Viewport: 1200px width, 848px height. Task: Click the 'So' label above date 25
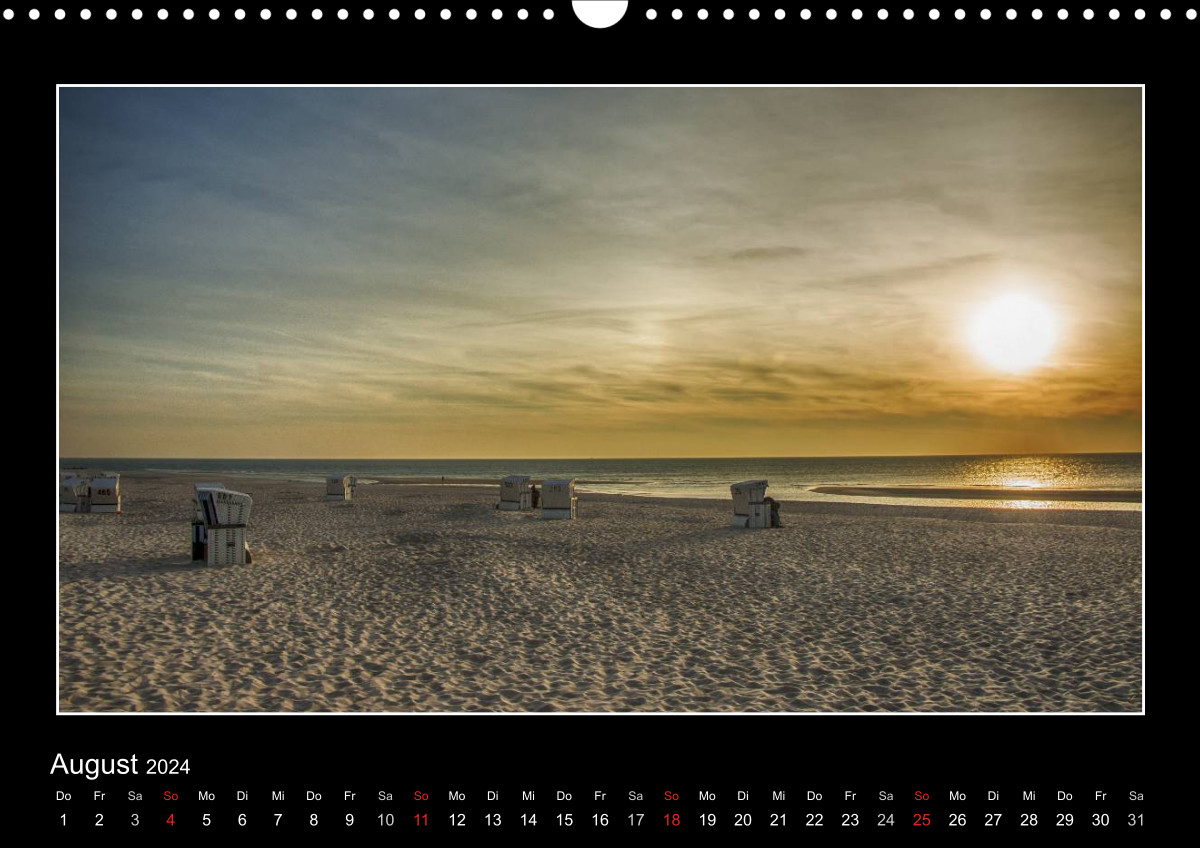(922, 796)
